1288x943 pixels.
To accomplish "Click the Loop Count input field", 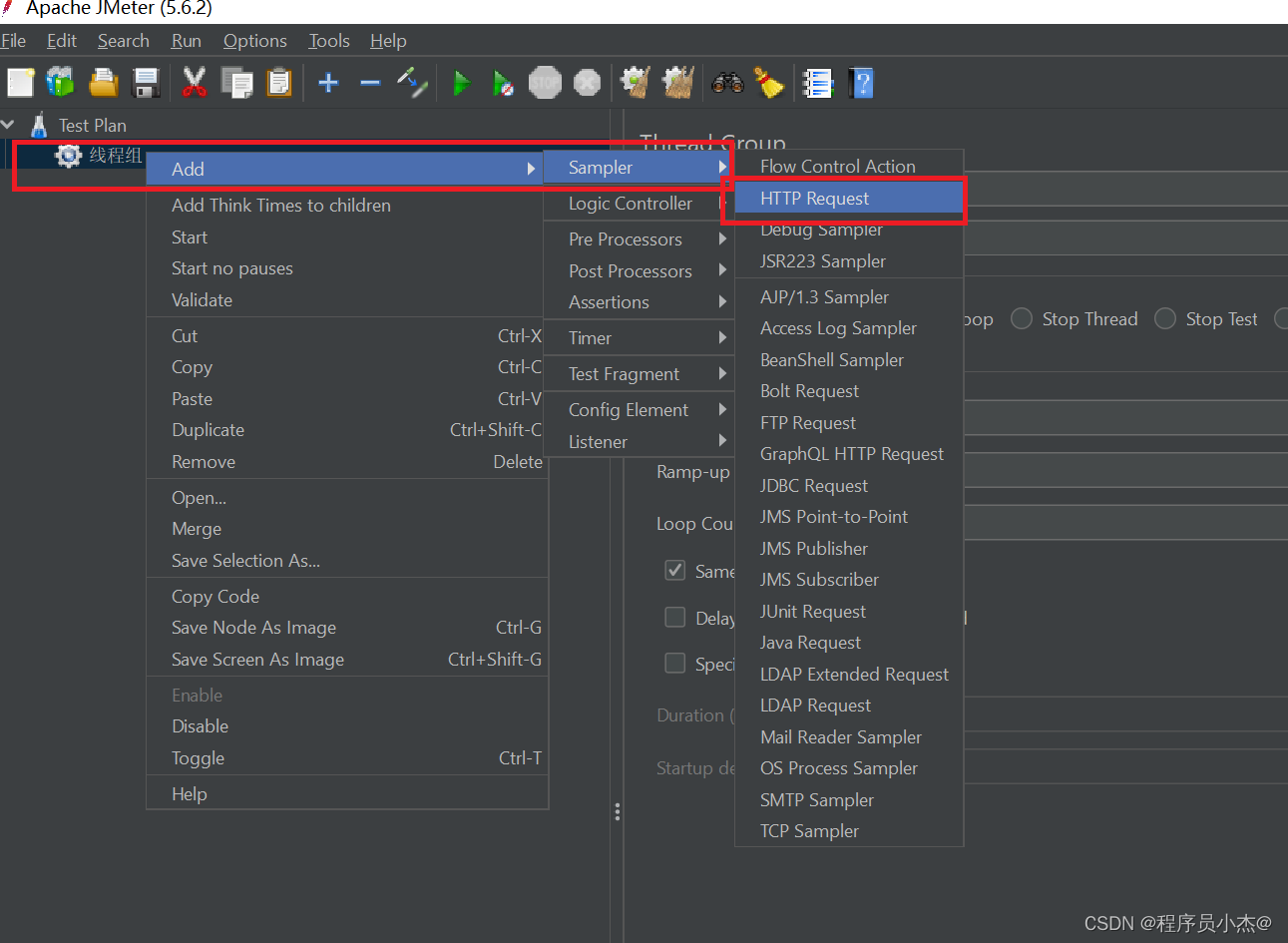I will 1125,522.
